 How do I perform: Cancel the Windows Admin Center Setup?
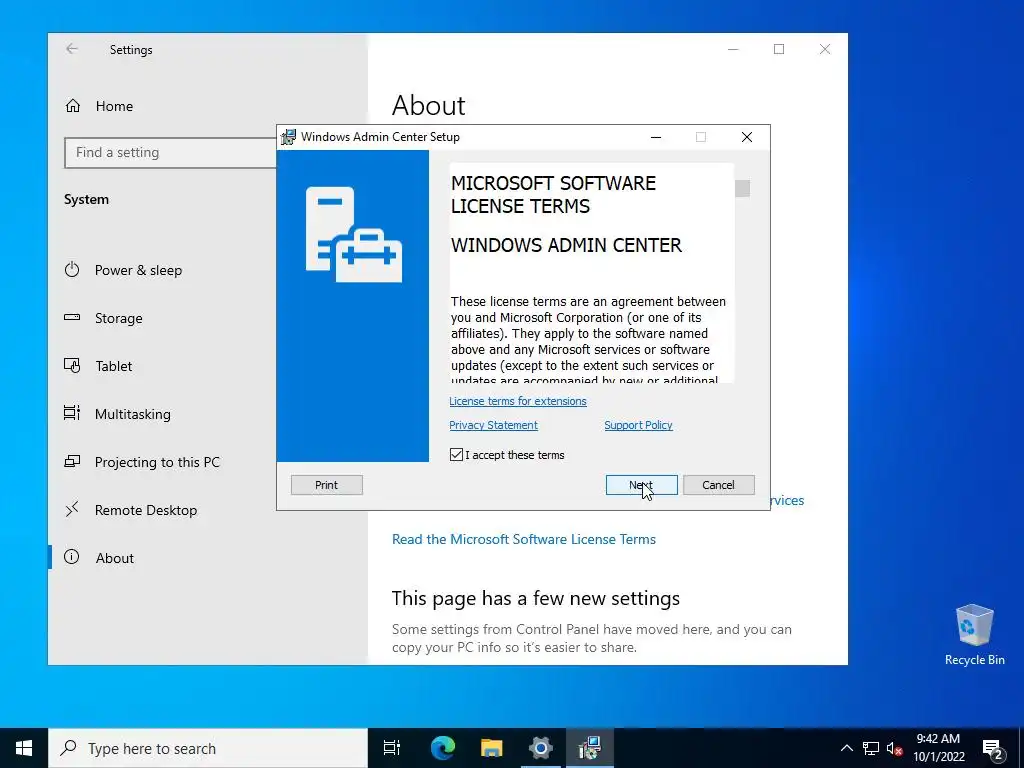pyautogui.click(x=718, y=485)
